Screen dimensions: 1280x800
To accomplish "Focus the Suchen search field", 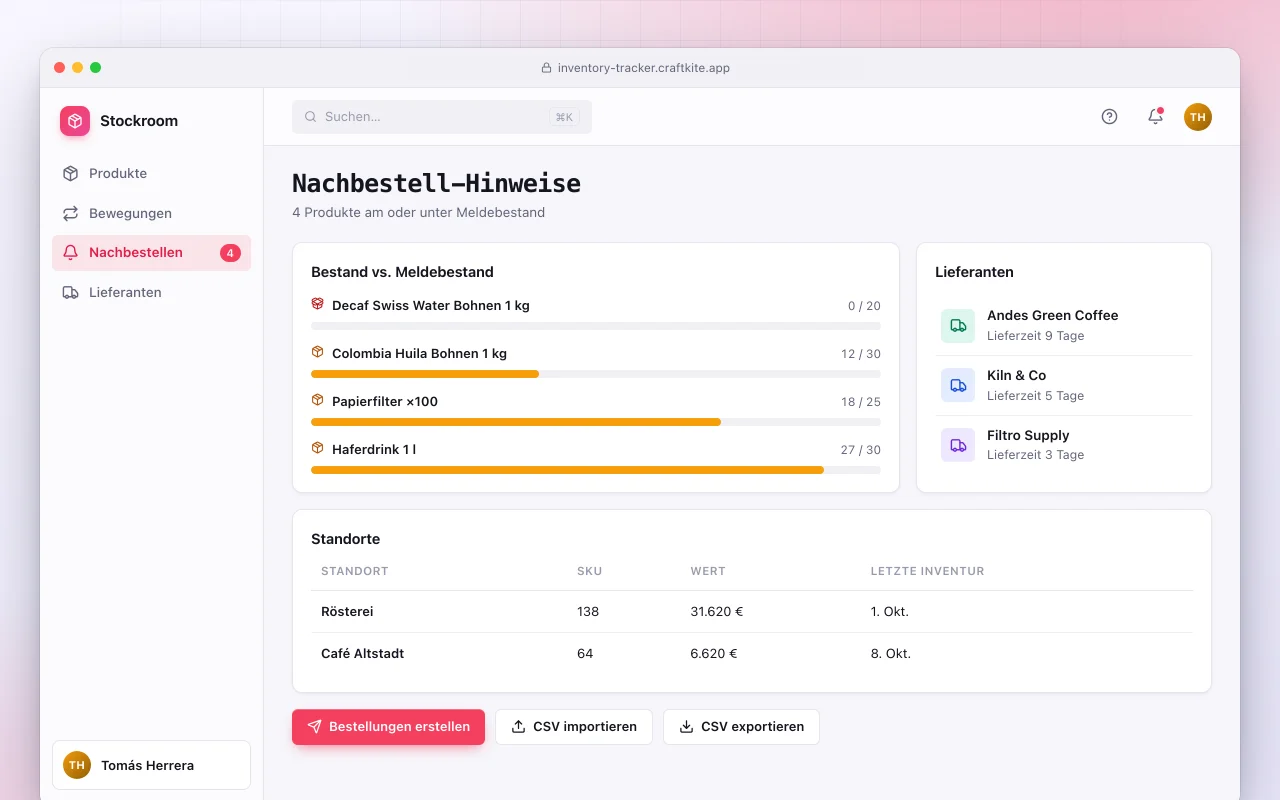I will pyautogui.click(x=442, y=117).
